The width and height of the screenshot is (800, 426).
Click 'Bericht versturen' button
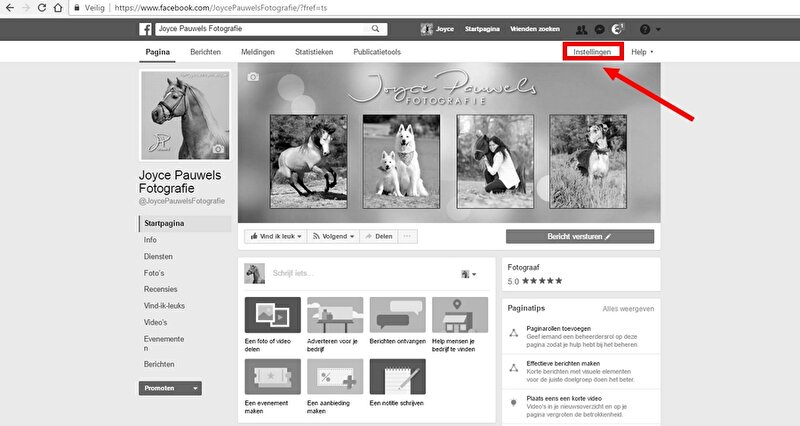tap(580, 237)
